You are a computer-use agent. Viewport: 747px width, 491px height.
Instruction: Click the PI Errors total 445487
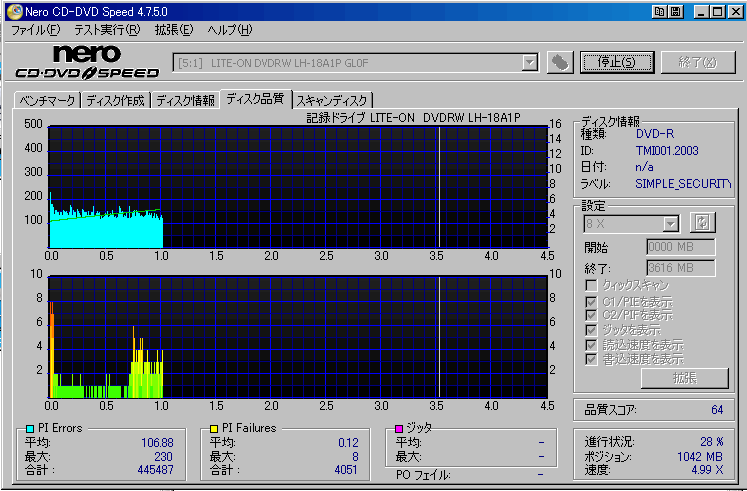click(x=155, y=470)
